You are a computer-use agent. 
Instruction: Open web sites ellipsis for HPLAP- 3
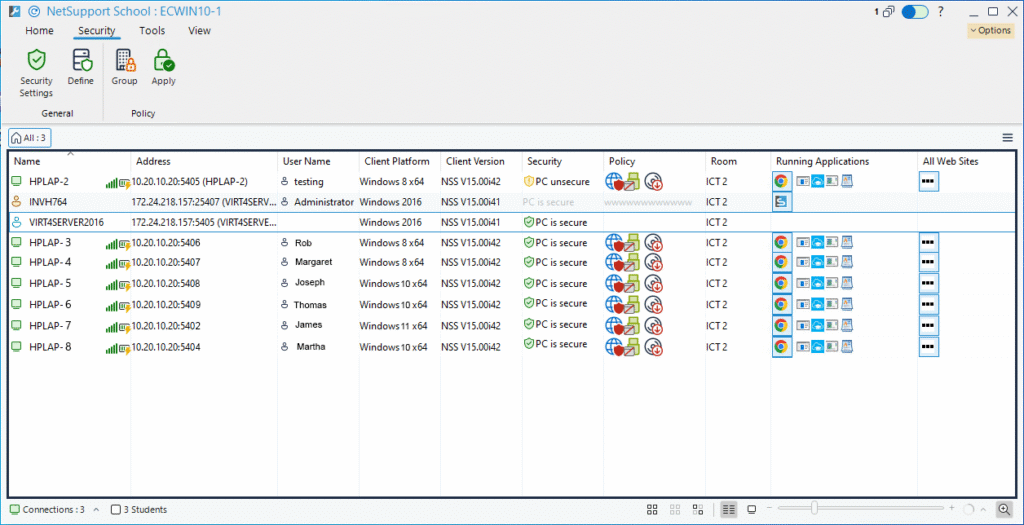click(928, 243)
